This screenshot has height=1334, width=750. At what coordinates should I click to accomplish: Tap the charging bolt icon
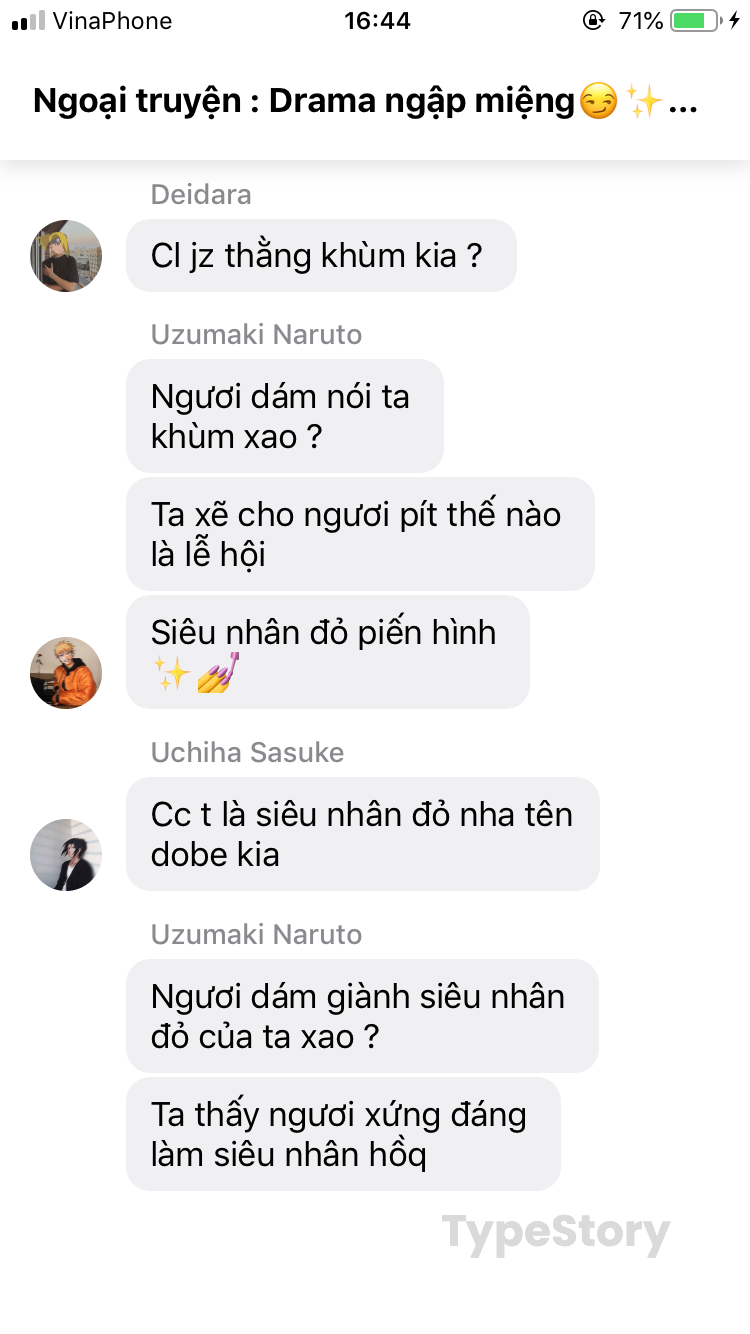[x=735, y=20]
